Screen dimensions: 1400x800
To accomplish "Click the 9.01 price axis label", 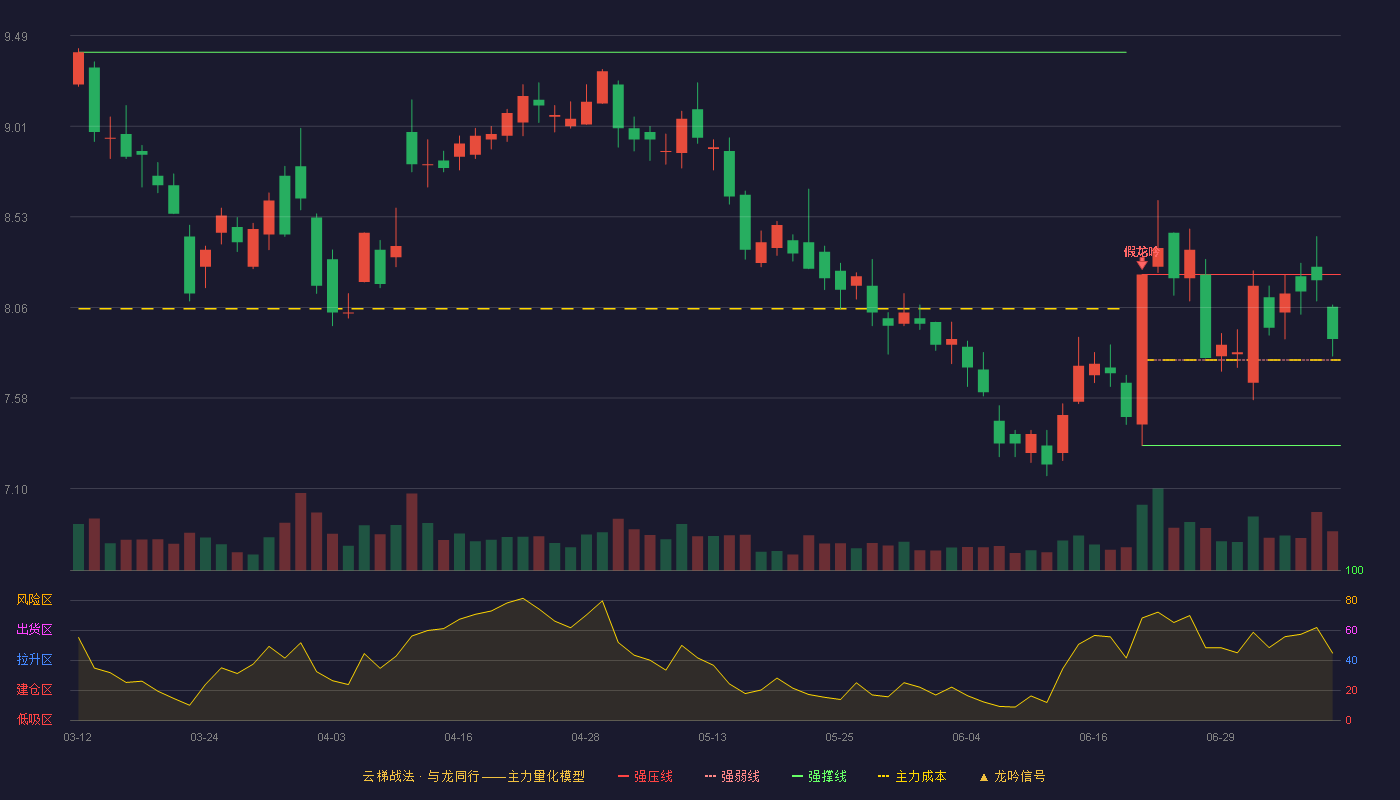I will click(16, 127).
